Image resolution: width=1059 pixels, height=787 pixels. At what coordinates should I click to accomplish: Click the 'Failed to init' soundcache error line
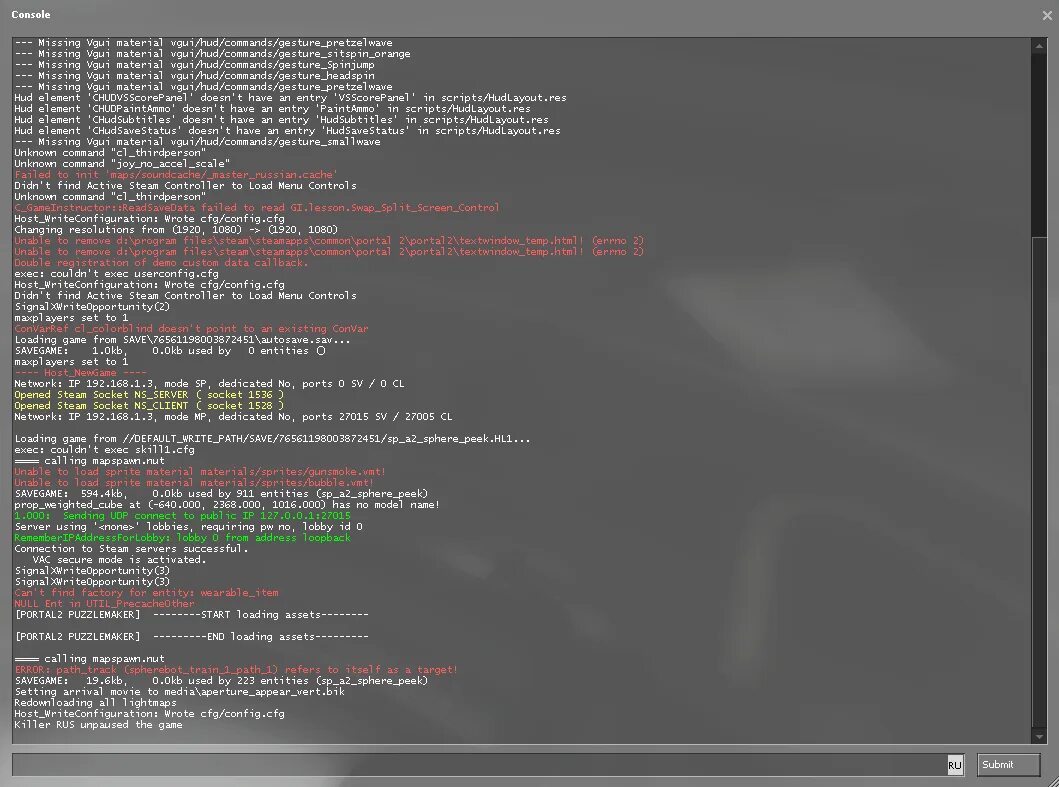click(x=176, y=174)
